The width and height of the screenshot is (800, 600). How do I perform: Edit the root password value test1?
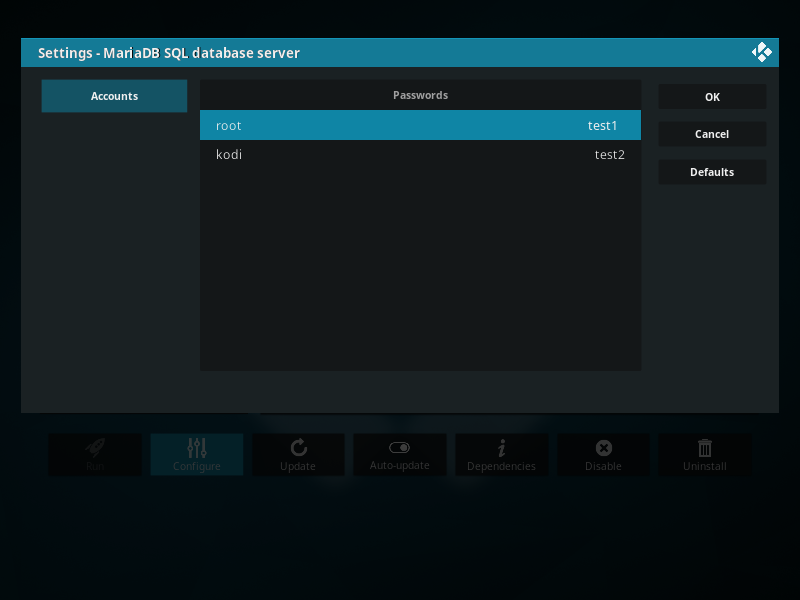click(x=602, y=126)
